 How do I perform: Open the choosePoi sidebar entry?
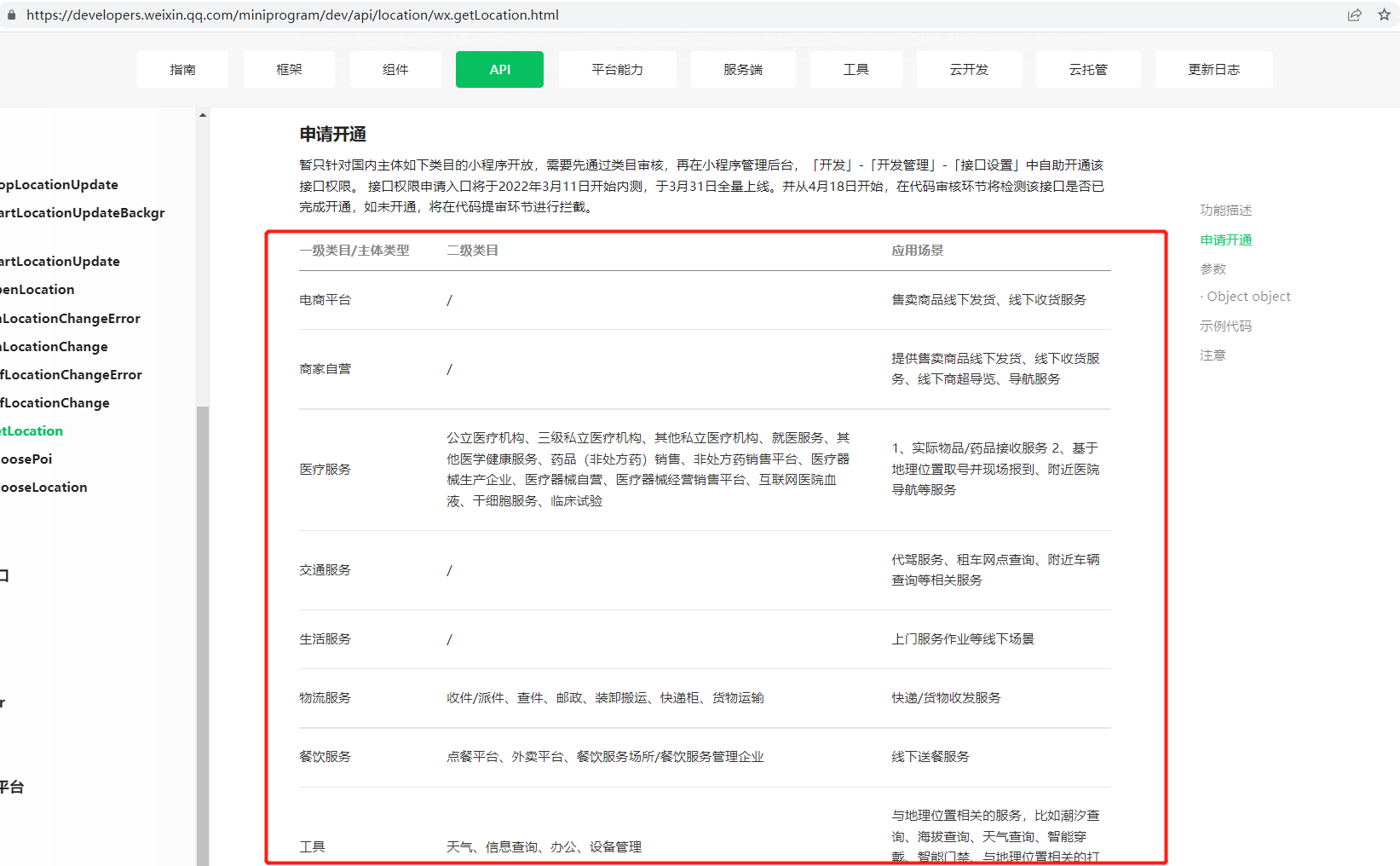tap(27, 459)
